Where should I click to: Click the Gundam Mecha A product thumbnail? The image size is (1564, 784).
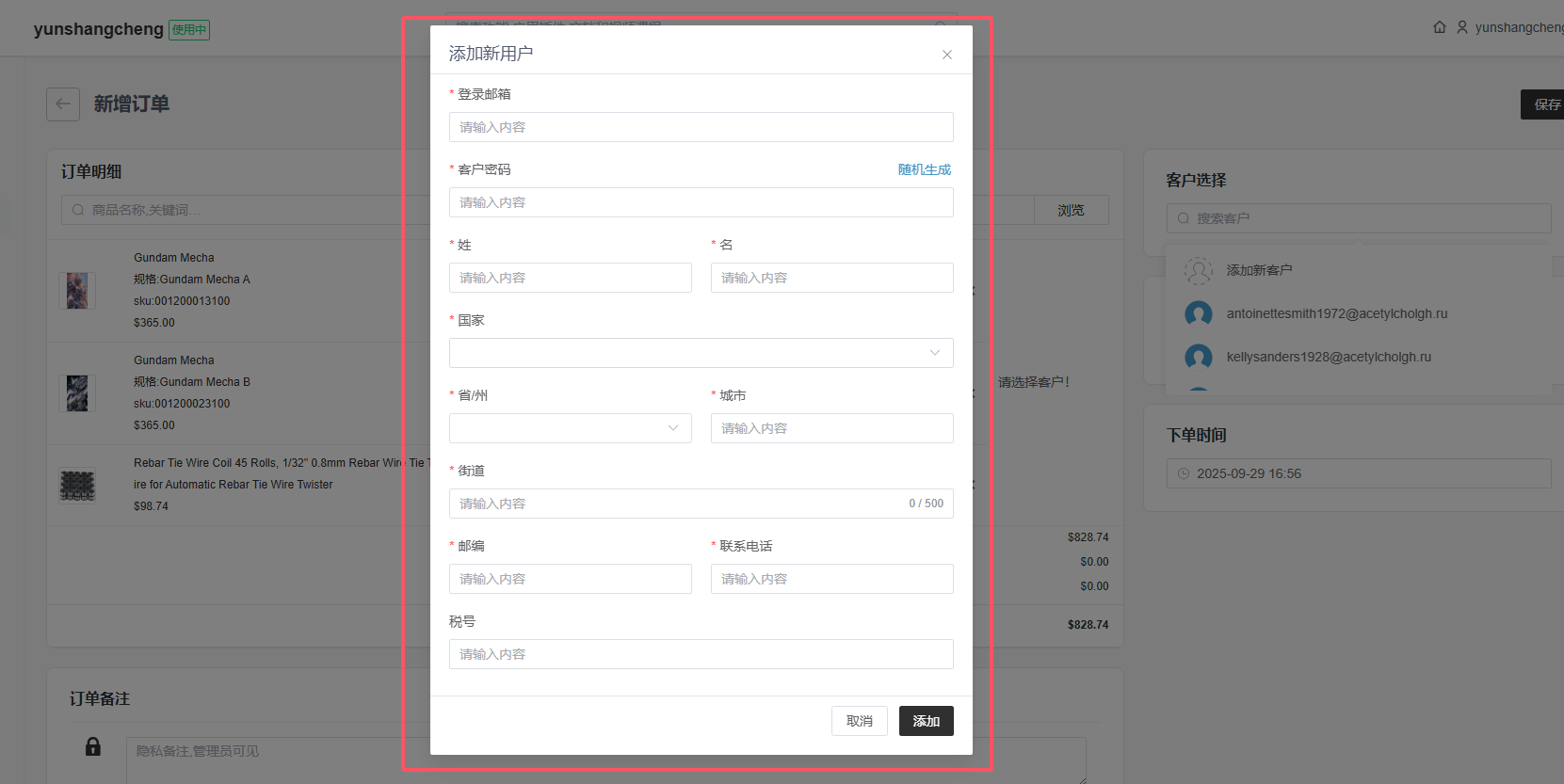click(x=77, y=291)
